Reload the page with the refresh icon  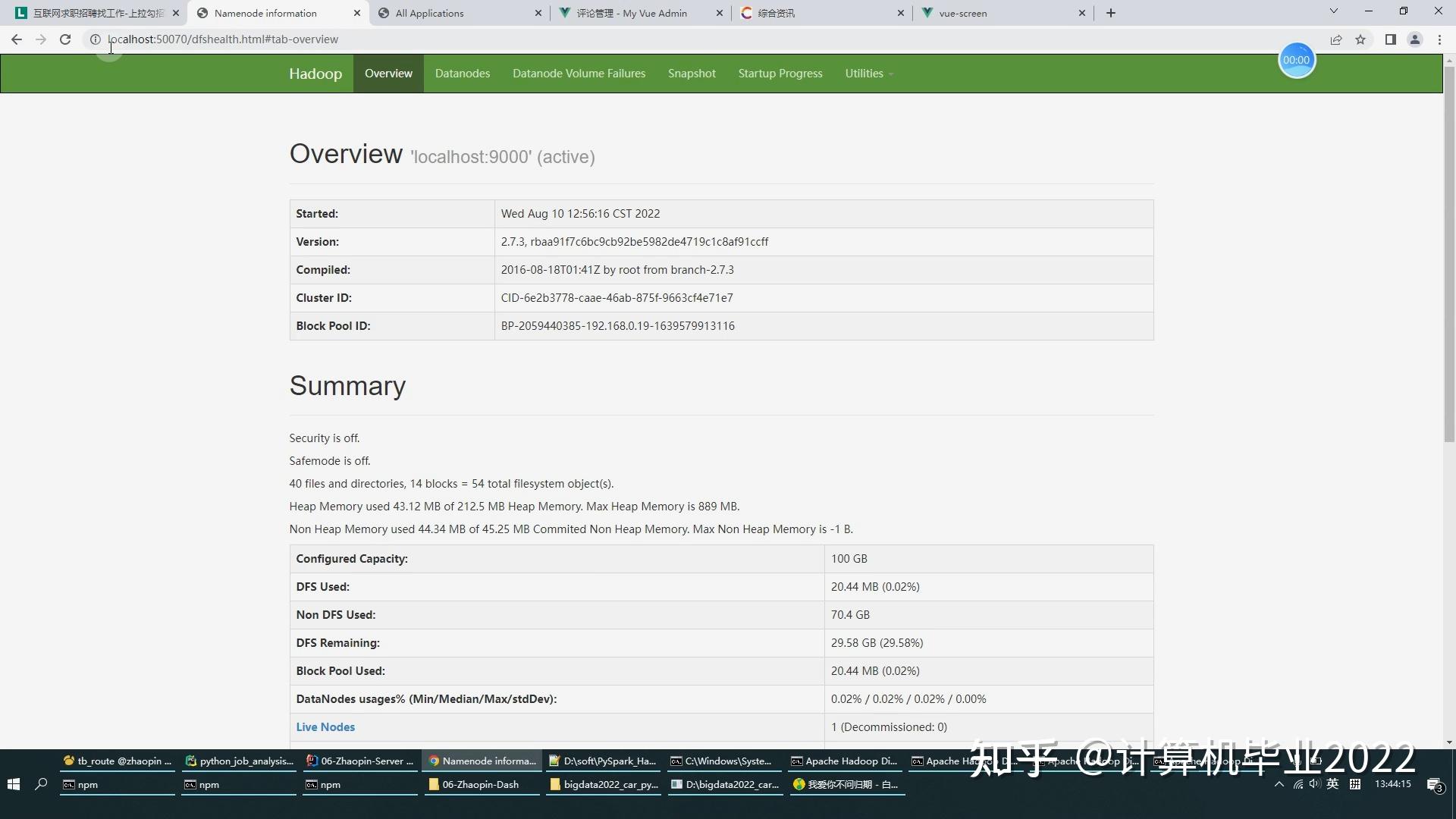[65, 39]
